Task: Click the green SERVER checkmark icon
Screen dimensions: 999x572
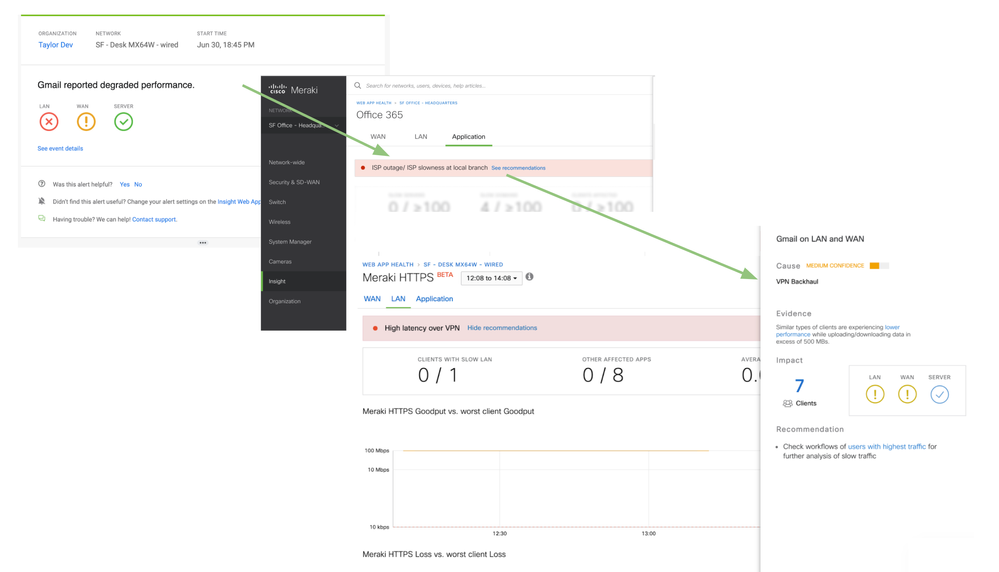Action: click(x=123, y=122)
